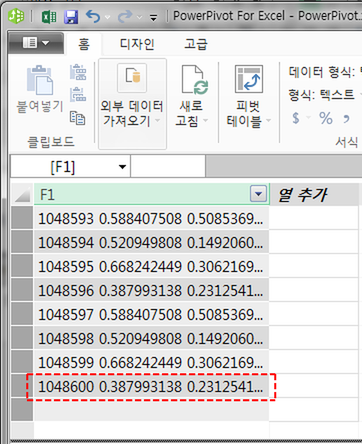
Task: Customize the Quick Access Toolbar
Action: click(x=153, y=17)
